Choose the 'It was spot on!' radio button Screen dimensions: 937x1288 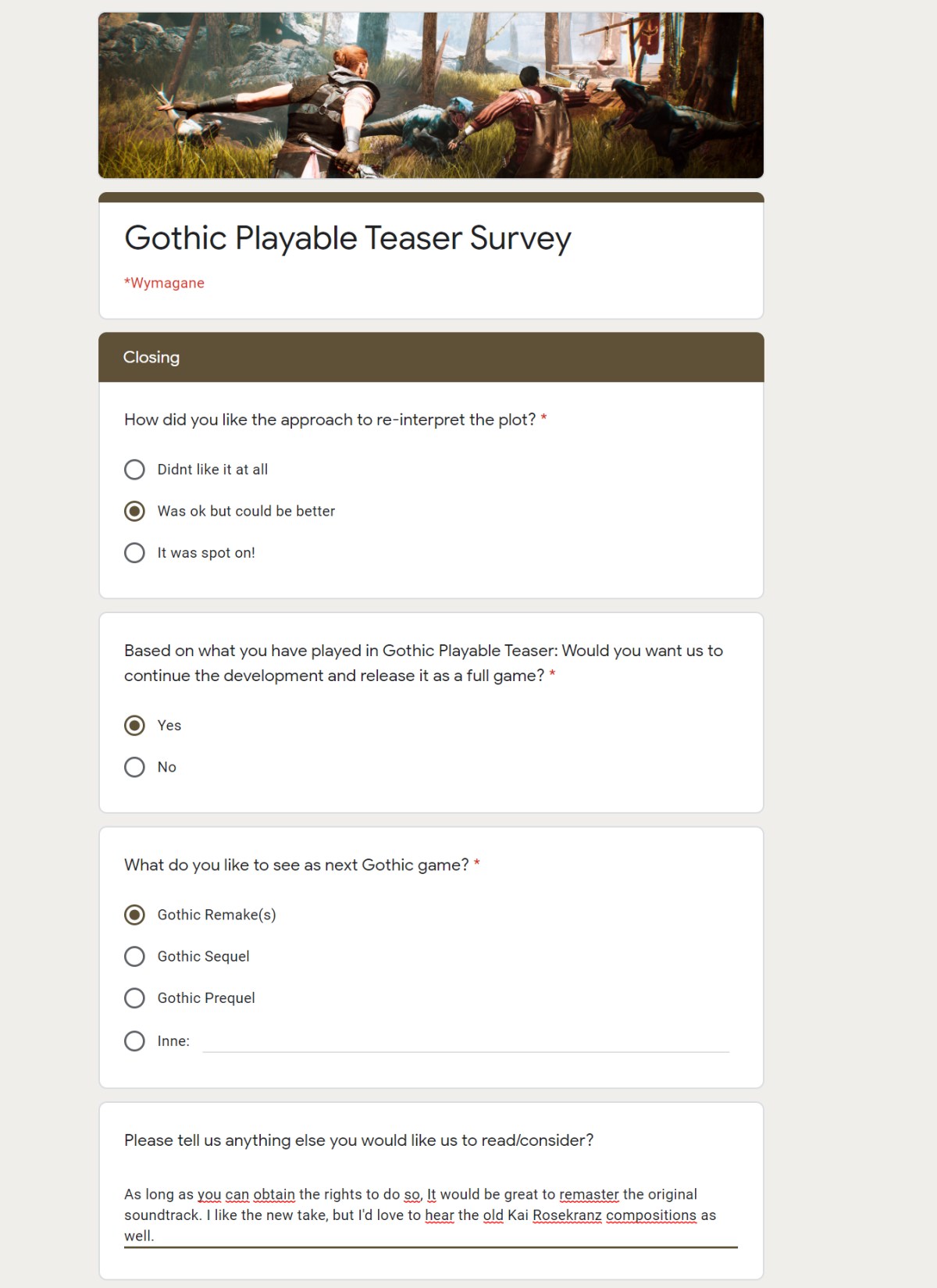click(134, 553)
